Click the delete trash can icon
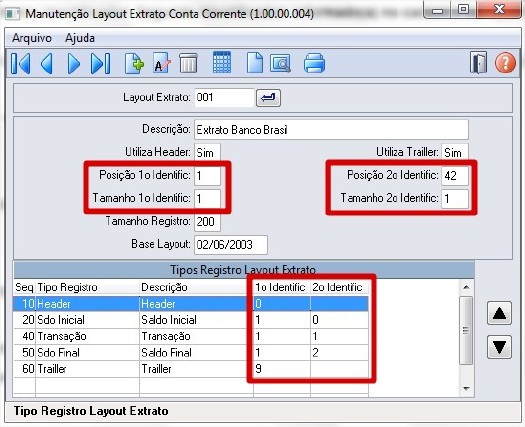Viewport: 525px width, 427px height. point(189,63)
